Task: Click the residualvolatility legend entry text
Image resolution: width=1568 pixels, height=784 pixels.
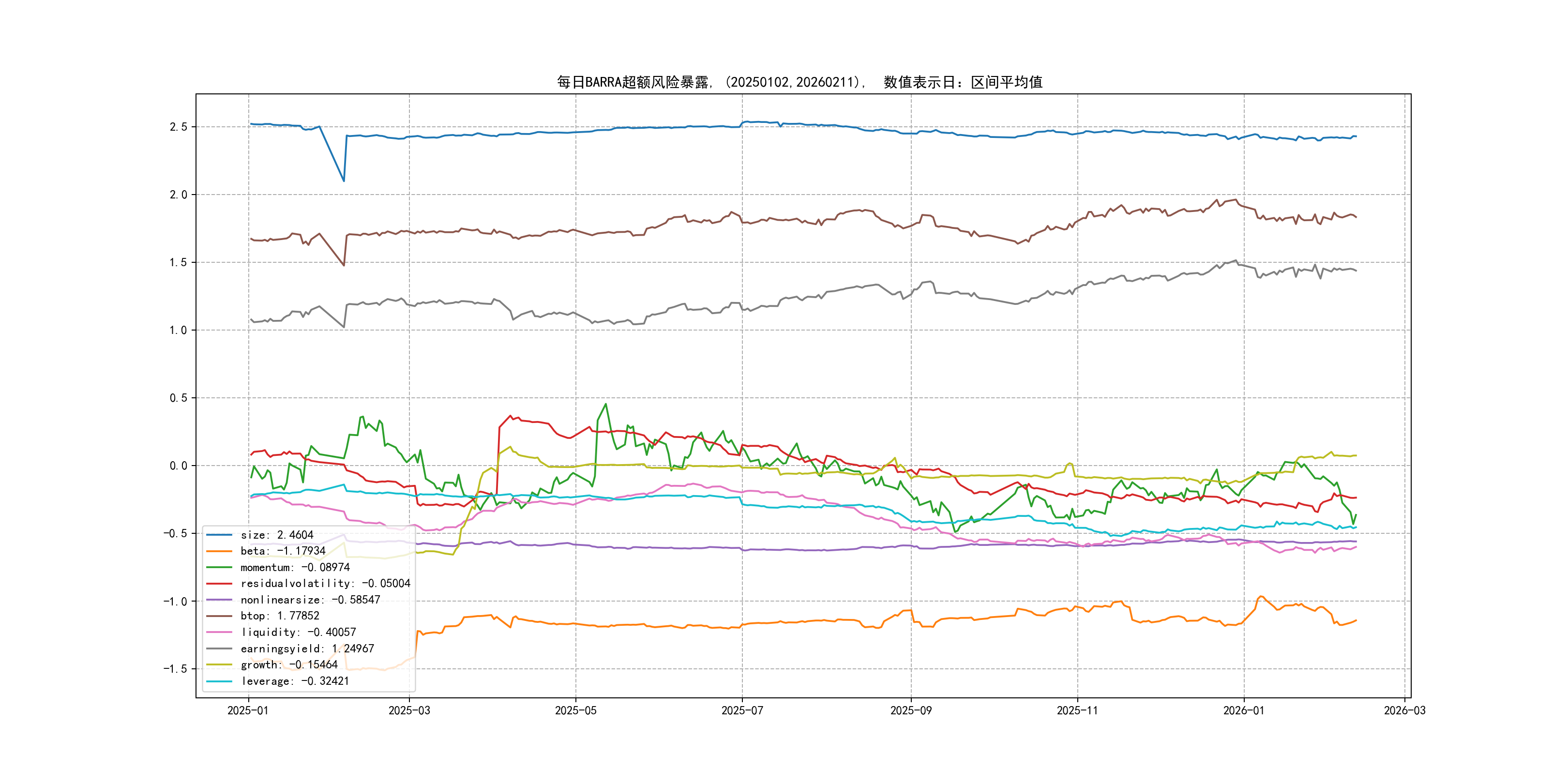Action: pyautogui.click(x=325, y=584)
